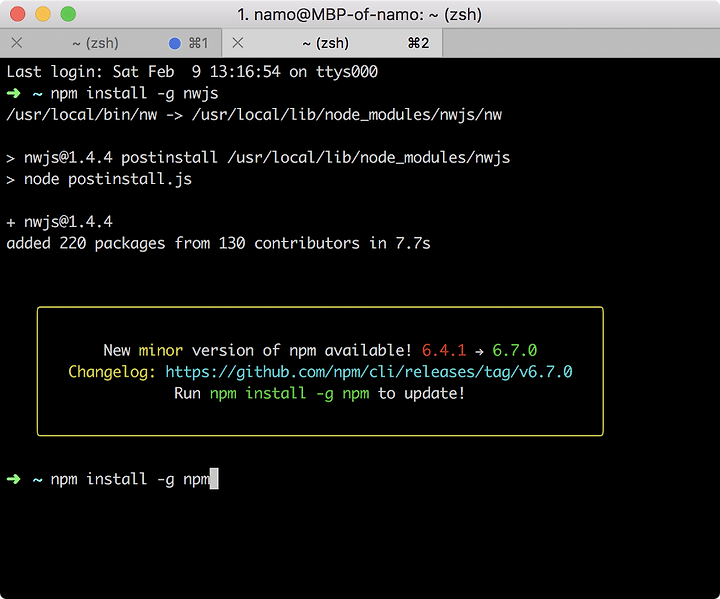This screenshot has height=599, width=720.
Task: Click the 'node postinstall.js' line
Action: [x=99, y=179]
